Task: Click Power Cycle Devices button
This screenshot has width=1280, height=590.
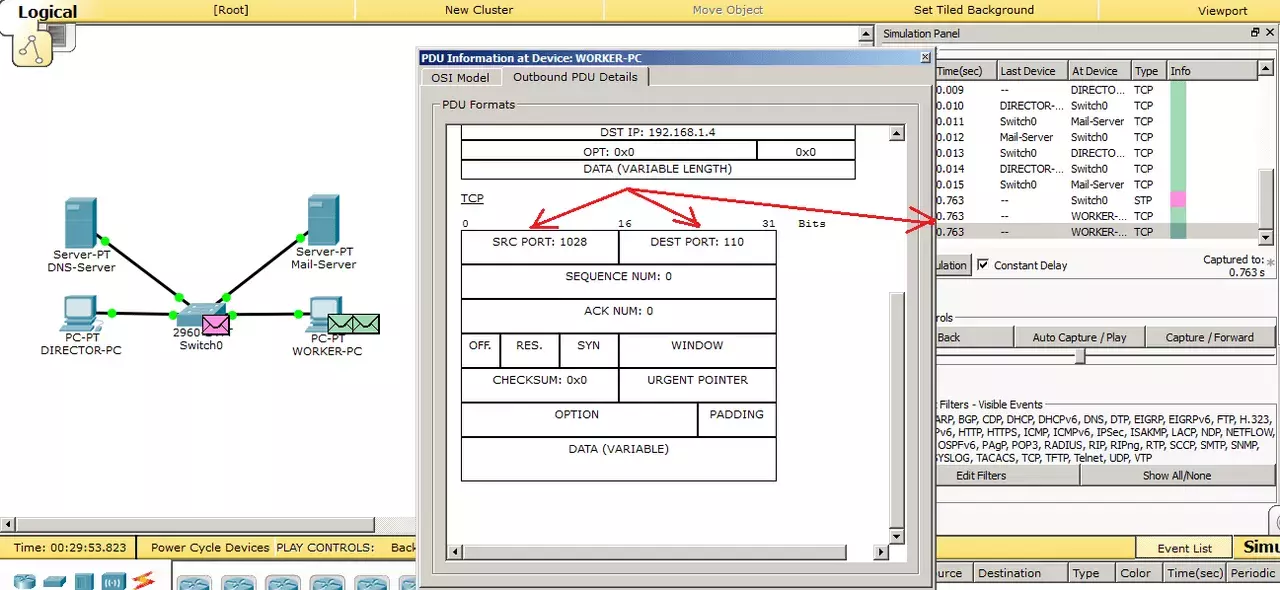Action: pyautogui.click(x=210, y=548)
